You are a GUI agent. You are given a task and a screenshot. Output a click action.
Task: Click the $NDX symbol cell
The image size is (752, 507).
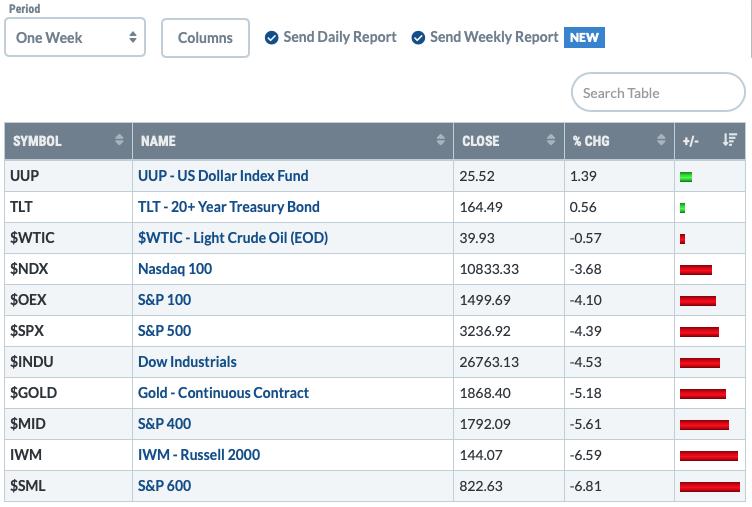tap(69, 269)
